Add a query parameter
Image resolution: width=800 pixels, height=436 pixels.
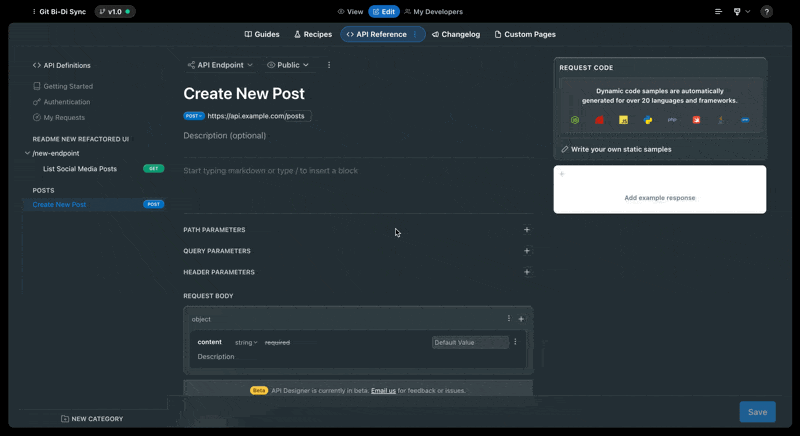527,250
